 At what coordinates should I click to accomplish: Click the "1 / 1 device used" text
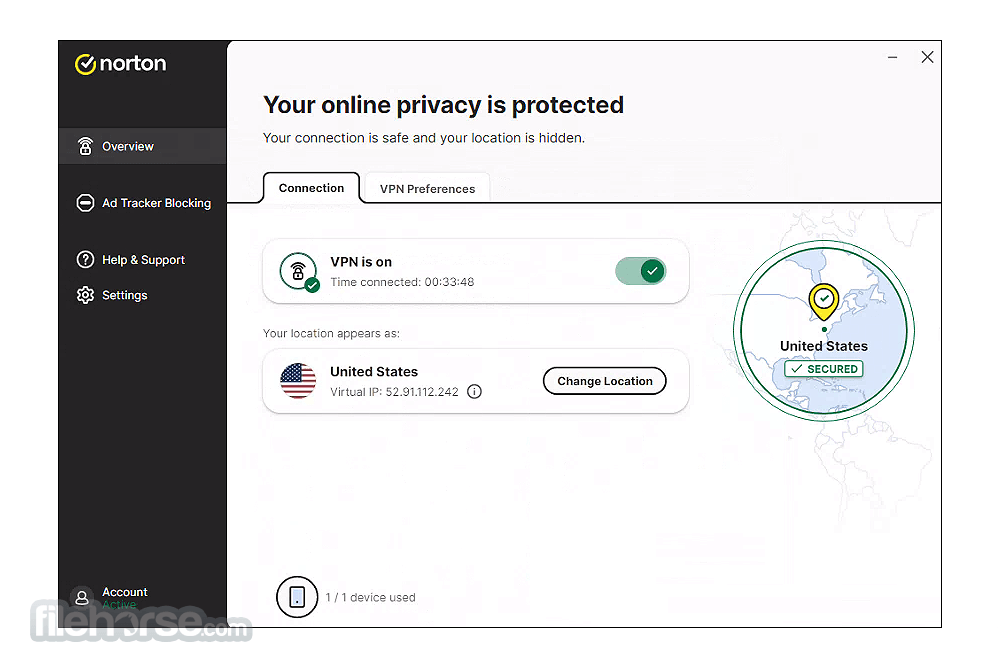pos(371,597)
